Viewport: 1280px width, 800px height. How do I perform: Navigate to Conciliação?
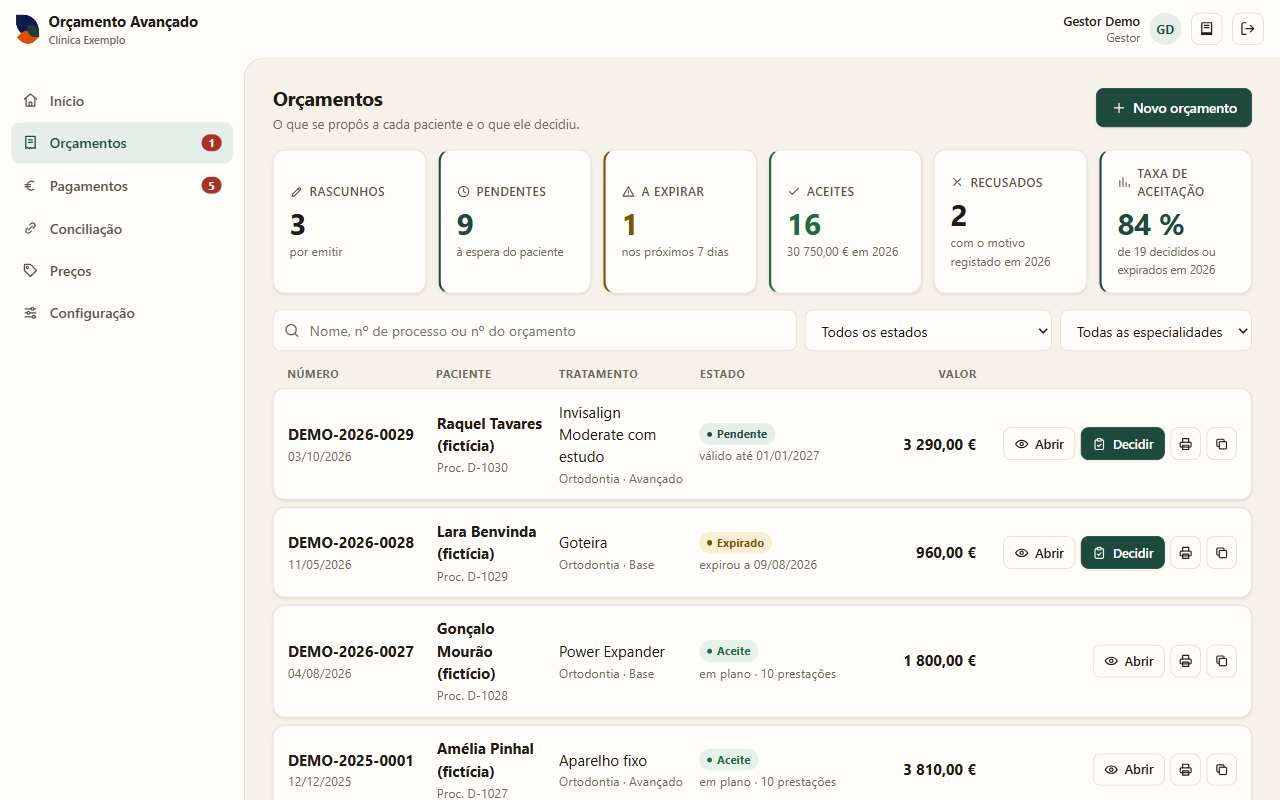pyautogui.click(x=122, y=229)
